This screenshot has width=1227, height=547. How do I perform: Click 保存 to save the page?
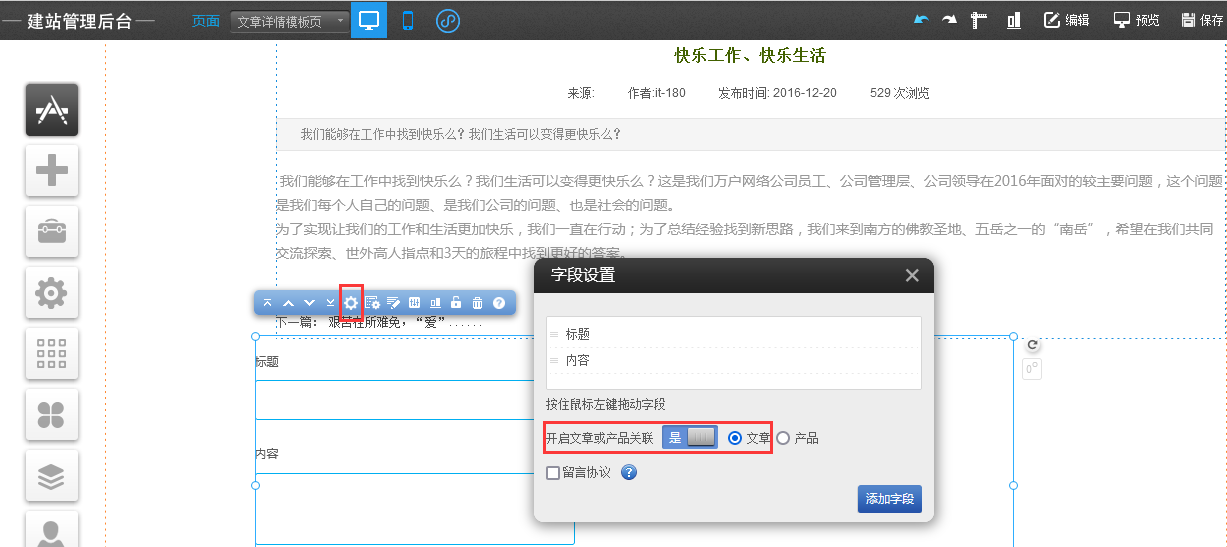[x=1202, y=20]
